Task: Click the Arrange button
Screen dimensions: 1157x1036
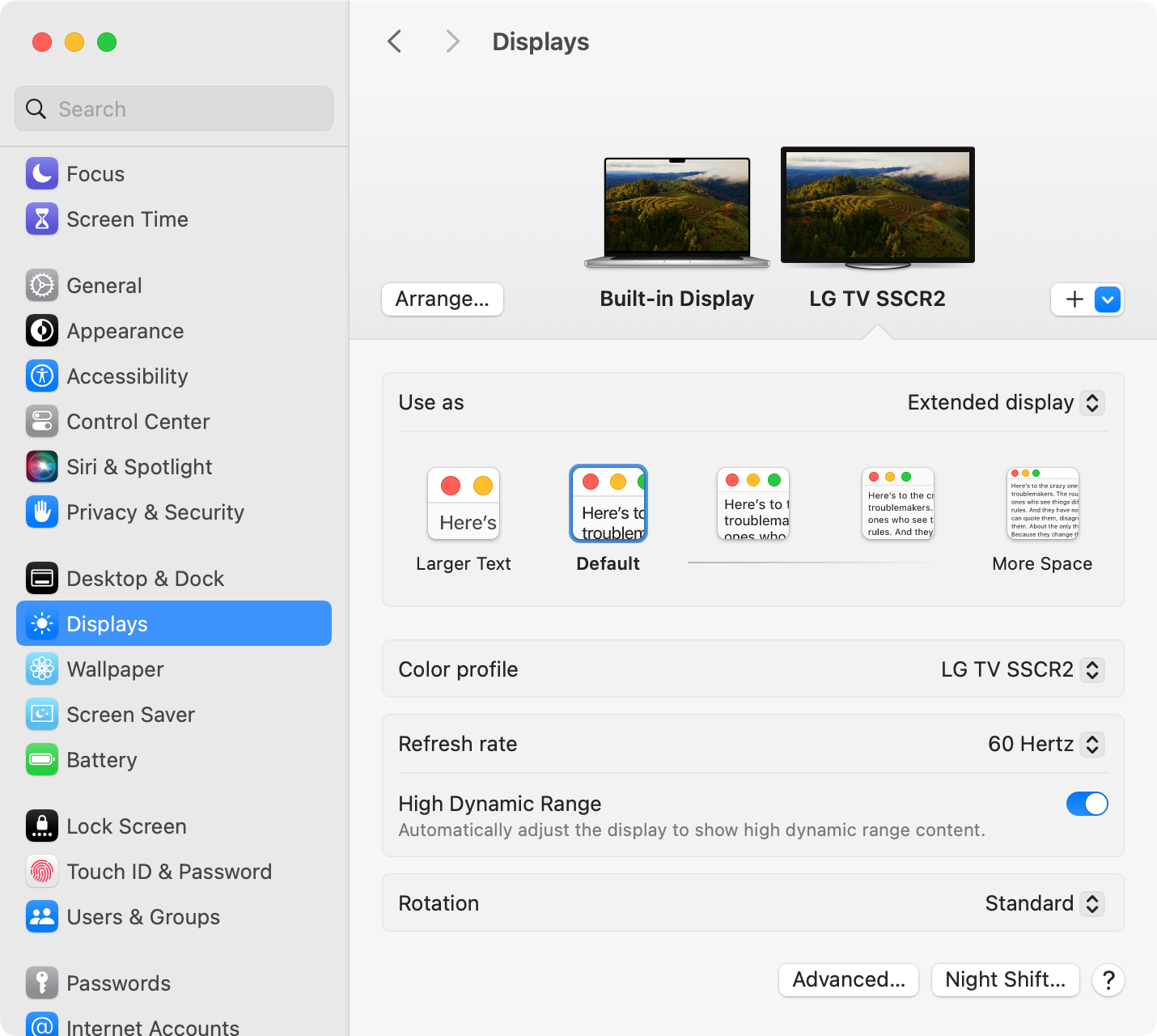Action: coord(442,299)
